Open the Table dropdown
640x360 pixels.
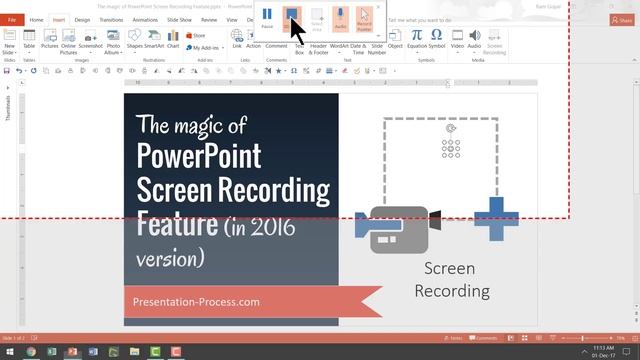click(x=29, y=42)
